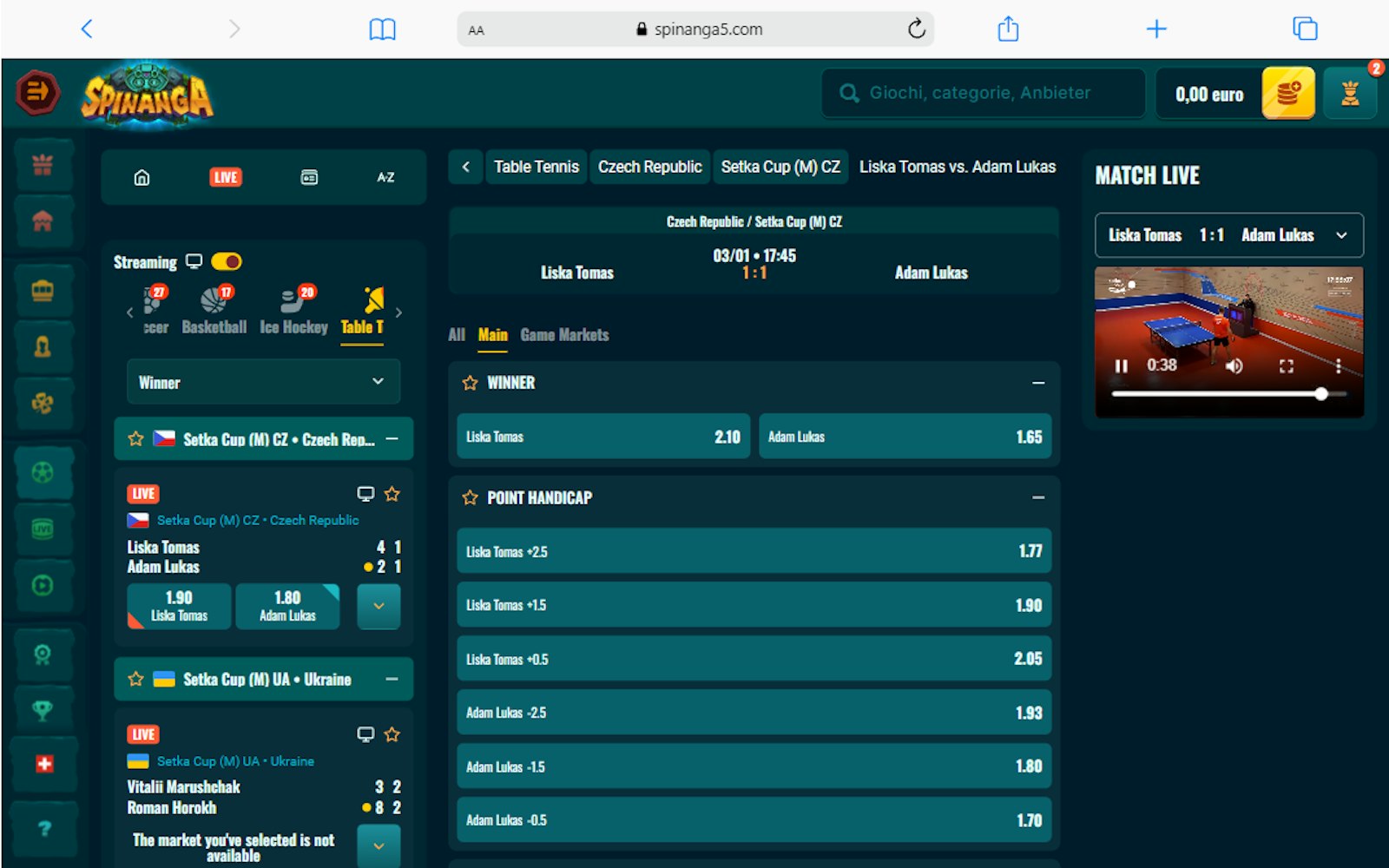The image size is (1389, 868).
Task: Mute the live stream volume
Action: pos(1234,366)
